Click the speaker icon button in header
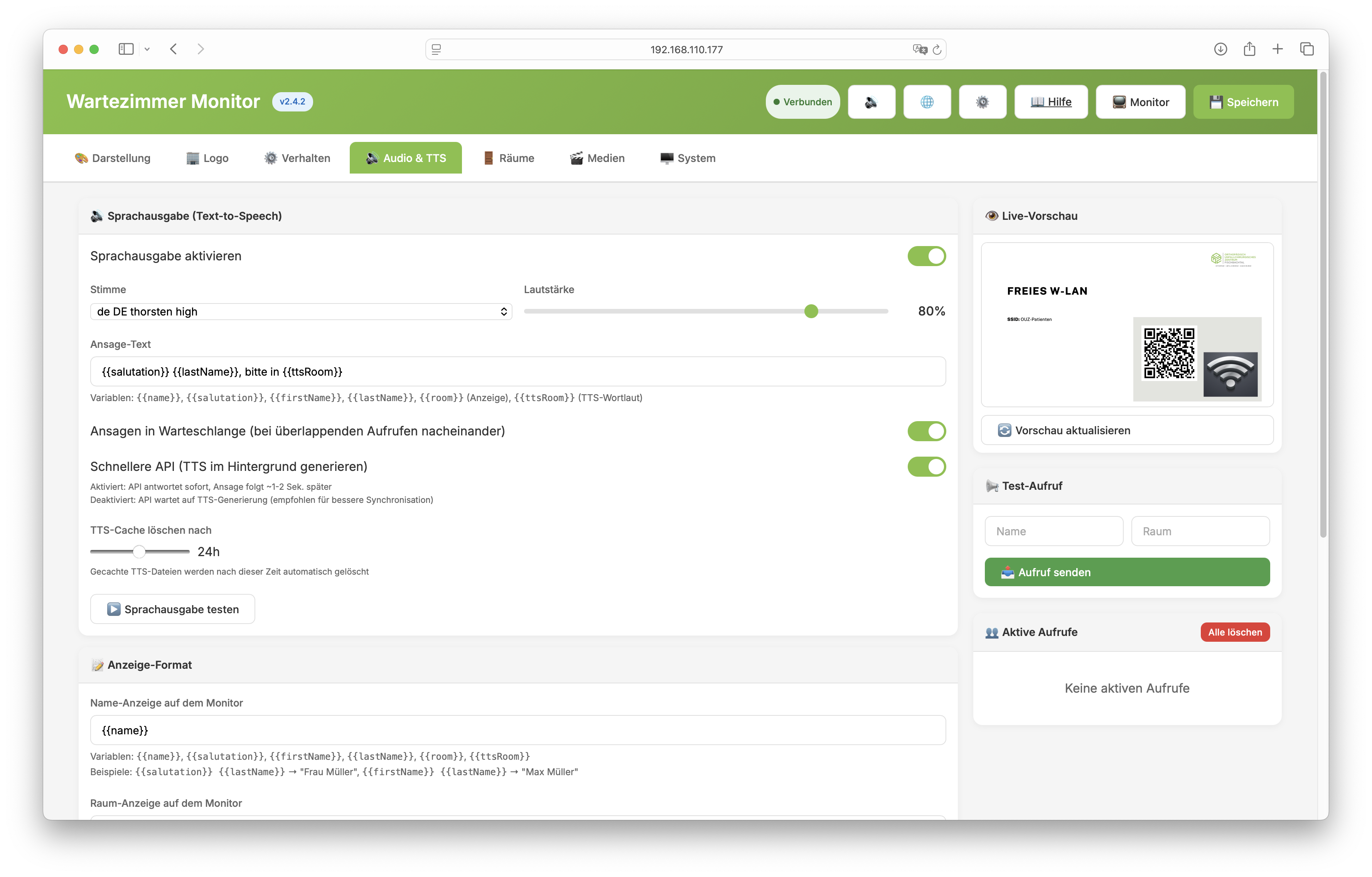 tap(871, 102)
